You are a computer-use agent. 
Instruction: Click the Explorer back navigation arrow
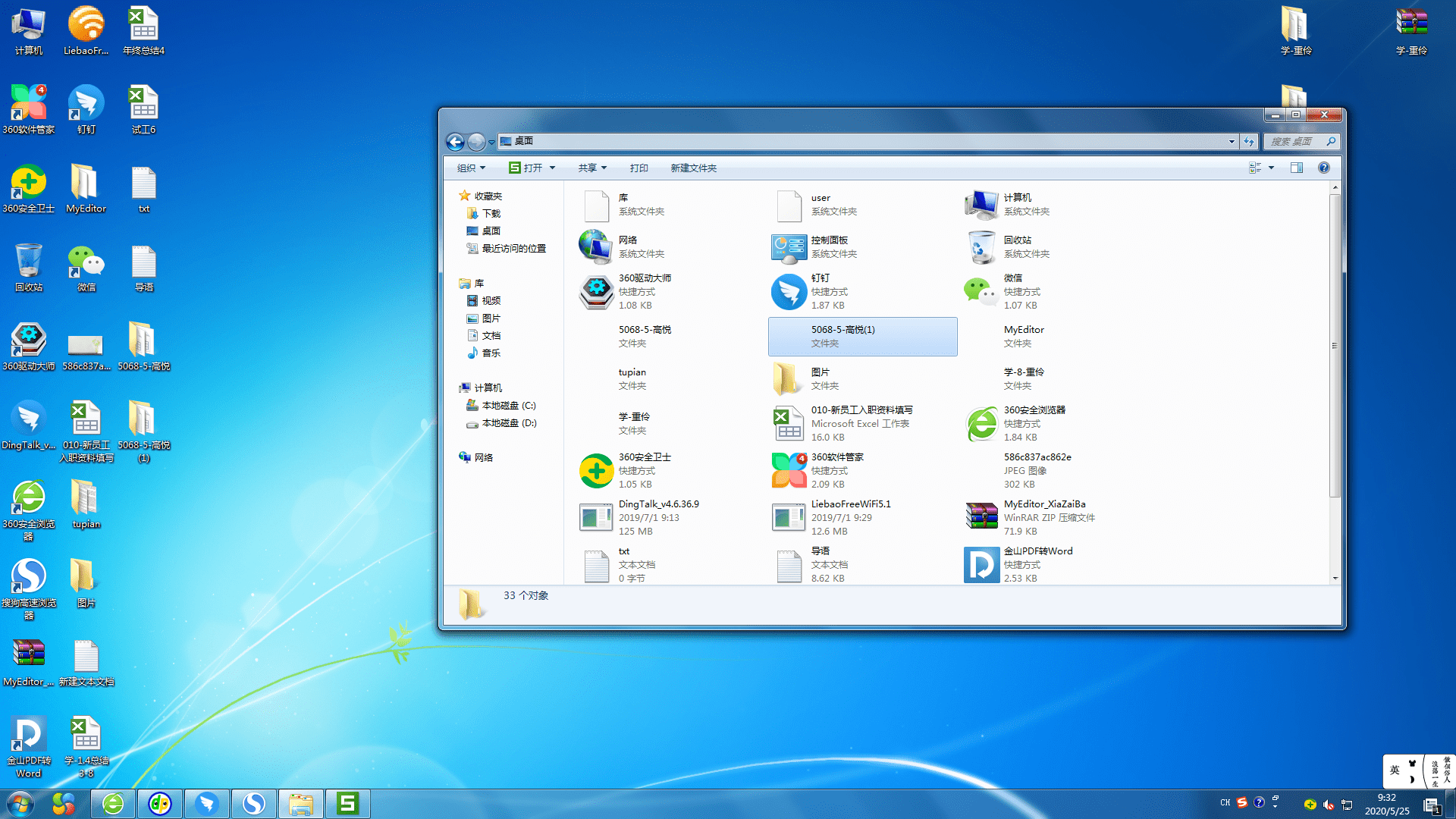455,142
